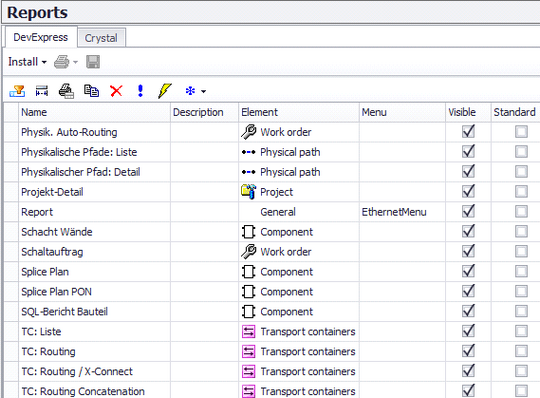
Task: Open the printer dropdown arrow next to Install
Action: click(x=75, y=62)
